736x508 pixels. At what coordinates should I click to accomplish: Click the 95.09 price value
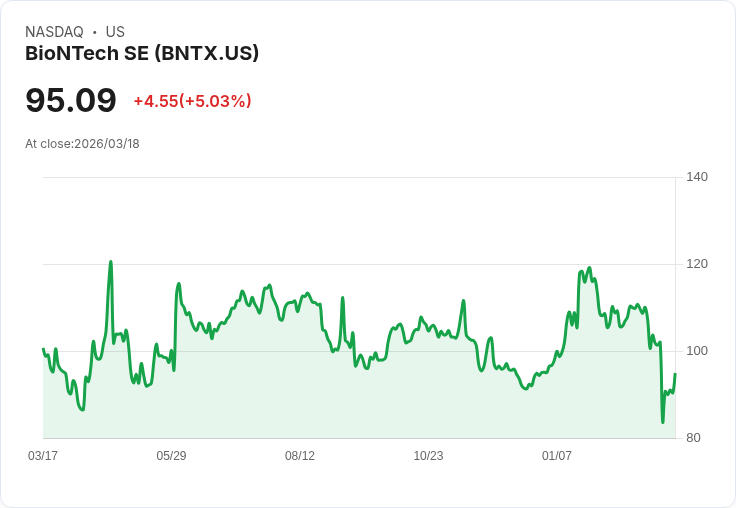tap(70, 100)
